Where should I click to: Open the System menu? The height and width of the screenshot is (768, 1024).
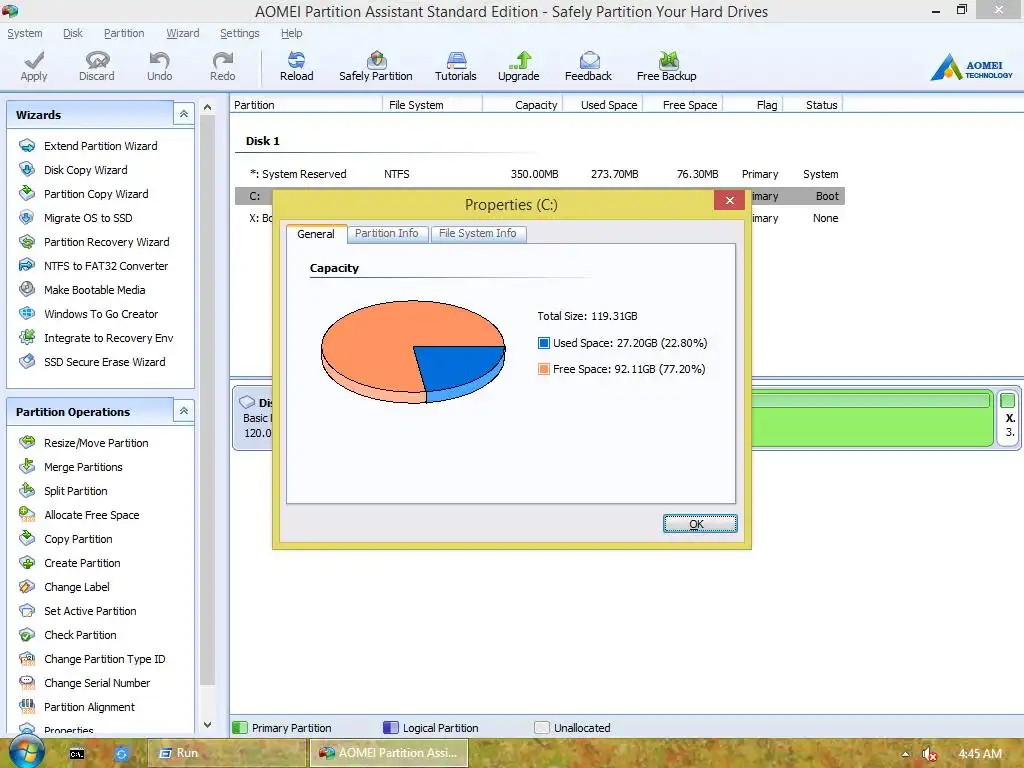[x=25, y=33]
